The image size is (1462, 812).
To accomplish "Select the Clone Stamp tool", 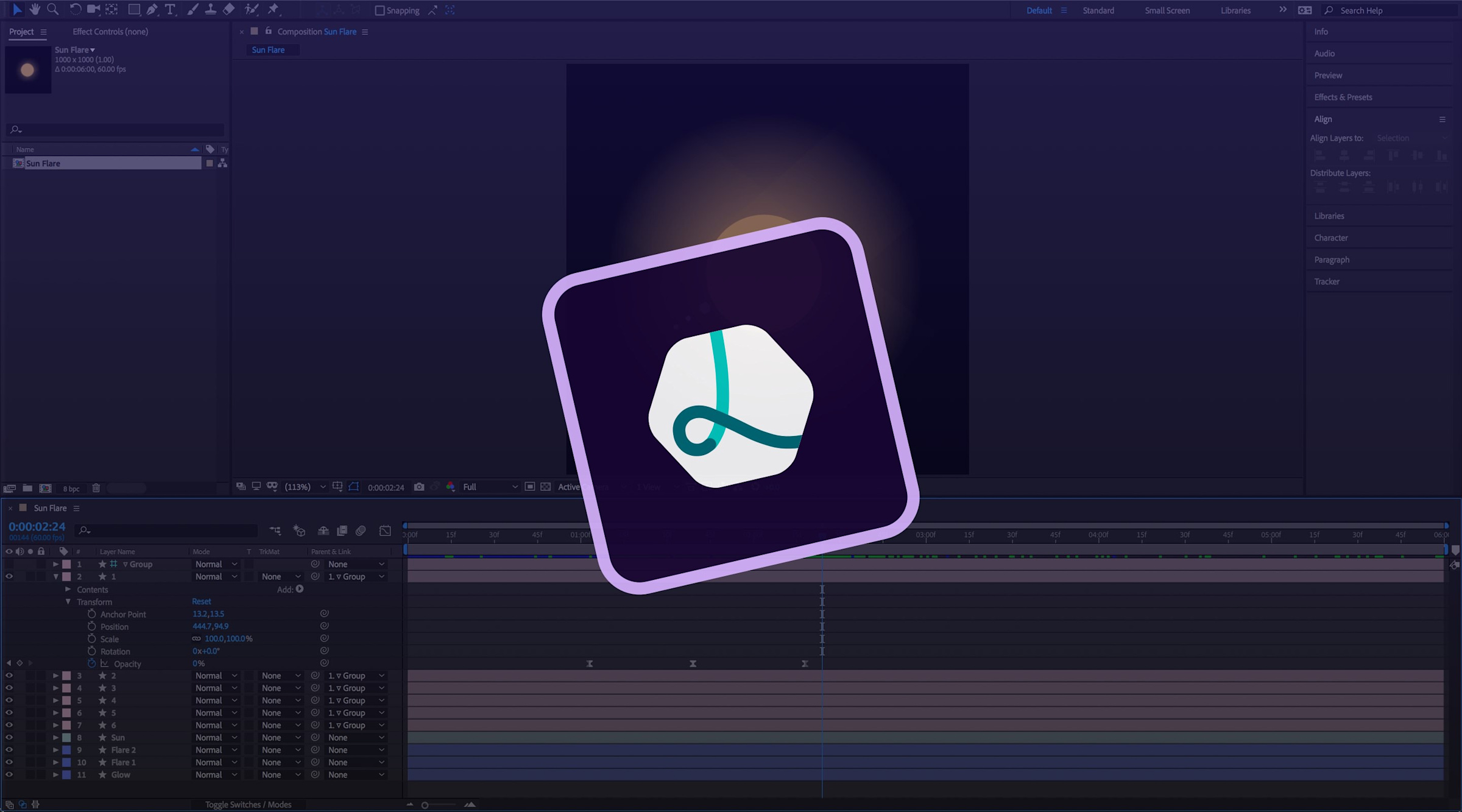I will 211,9.
